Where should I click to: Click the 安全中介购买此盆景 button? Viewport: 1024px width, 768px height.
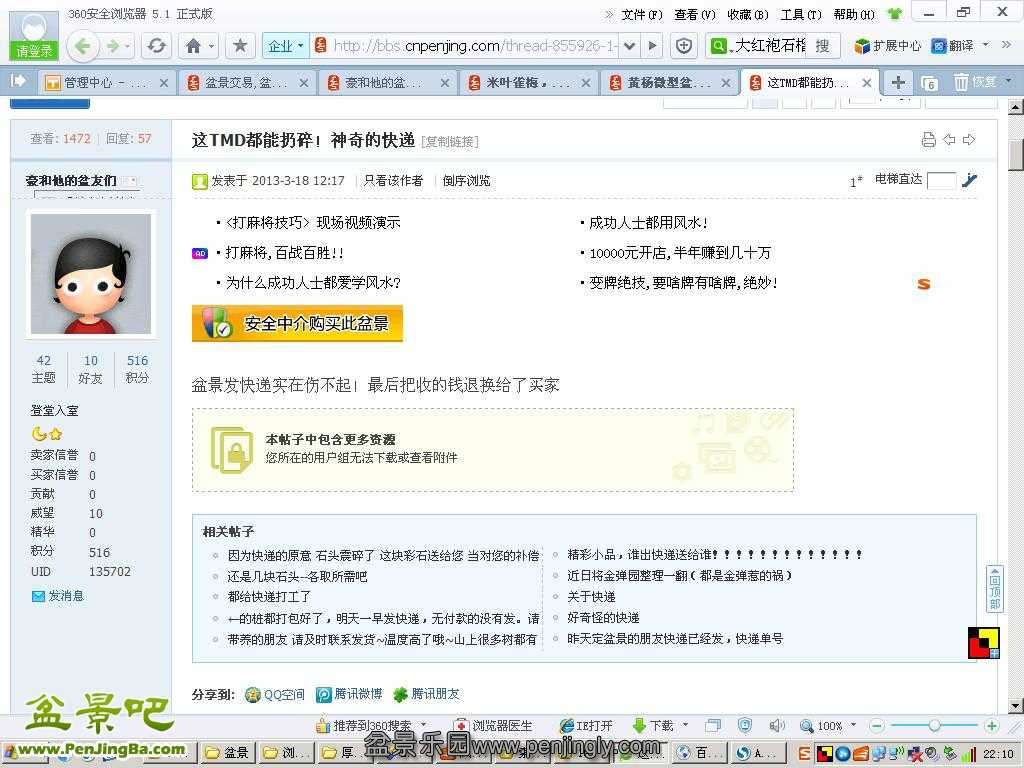tap(297, 324)
